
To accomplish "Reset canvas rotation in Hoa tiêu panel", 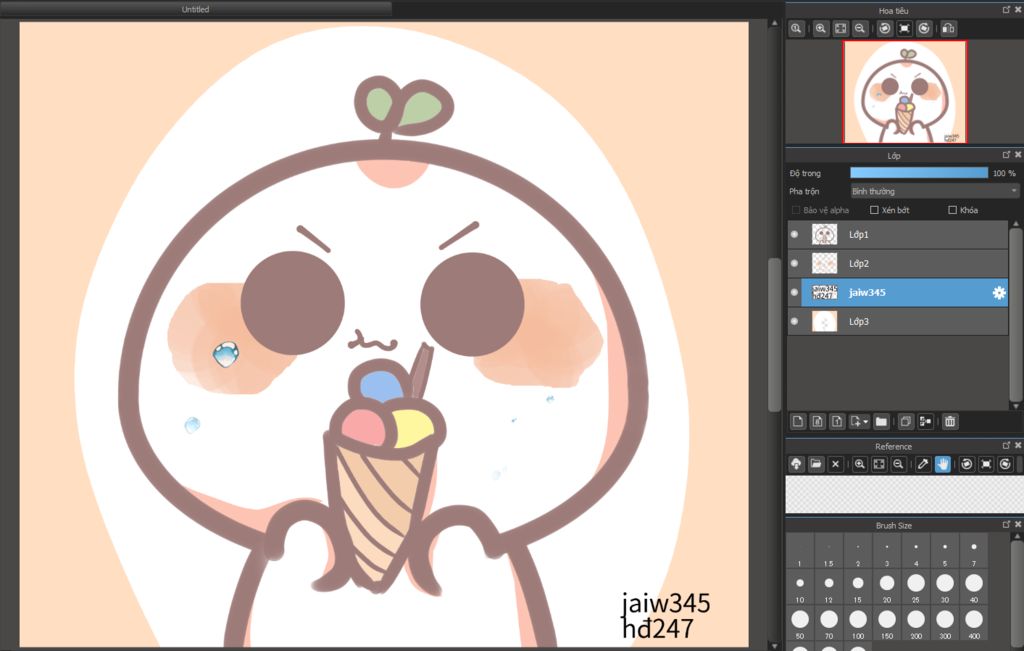I will (x=904, y=29).
